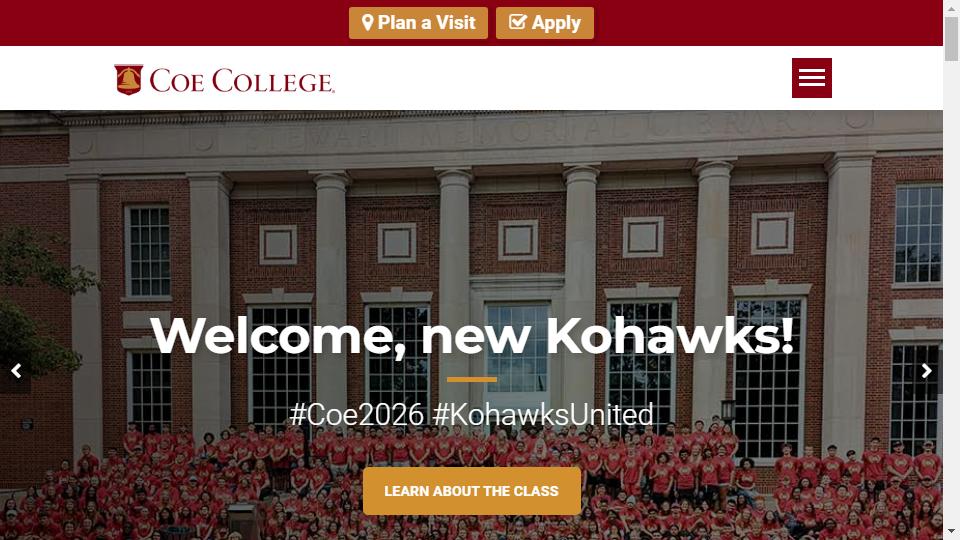
Task: Open Learn About the Class
Action: point(471,491)
